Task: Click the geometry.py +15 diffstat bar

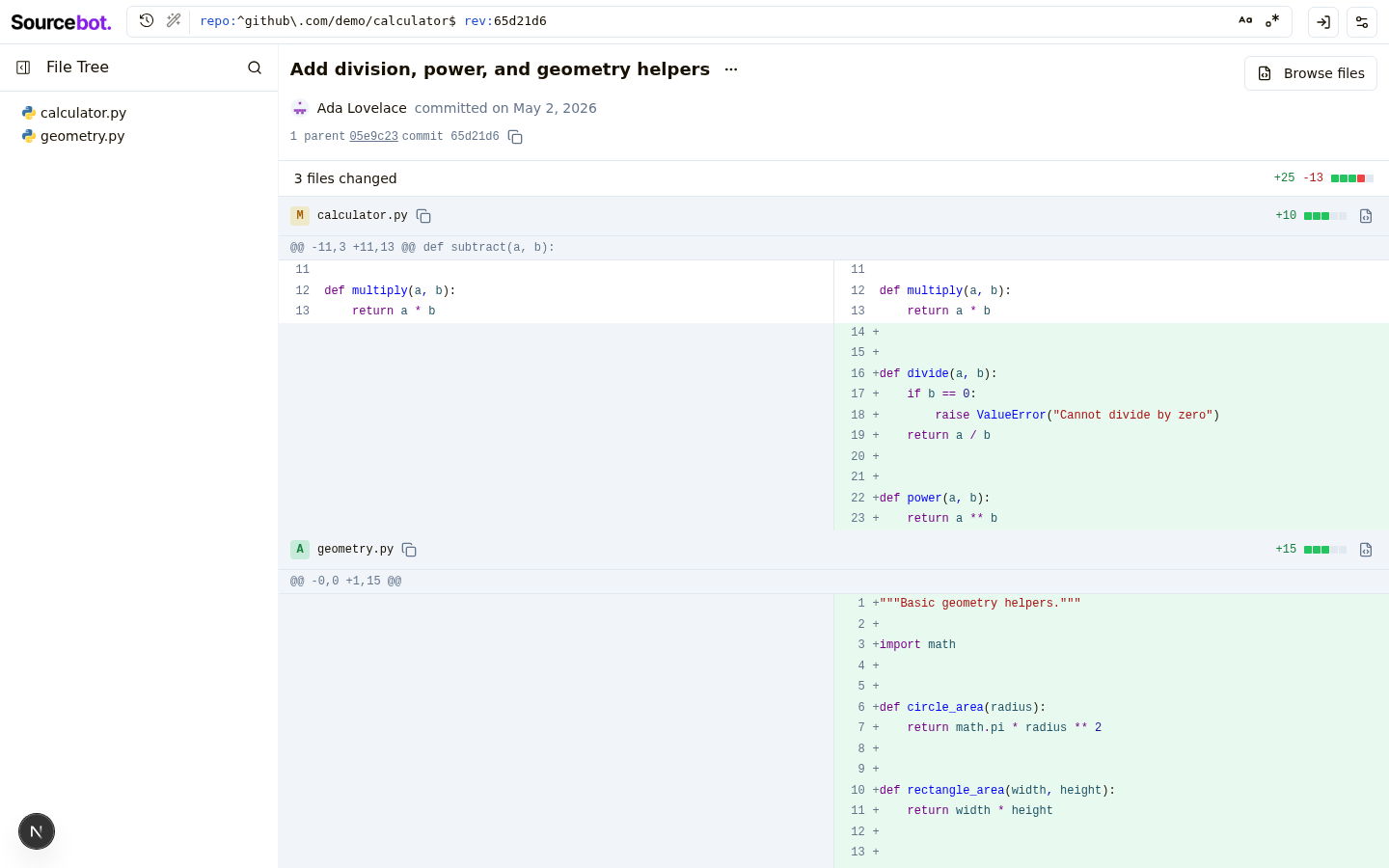Action: point(1325,550)
